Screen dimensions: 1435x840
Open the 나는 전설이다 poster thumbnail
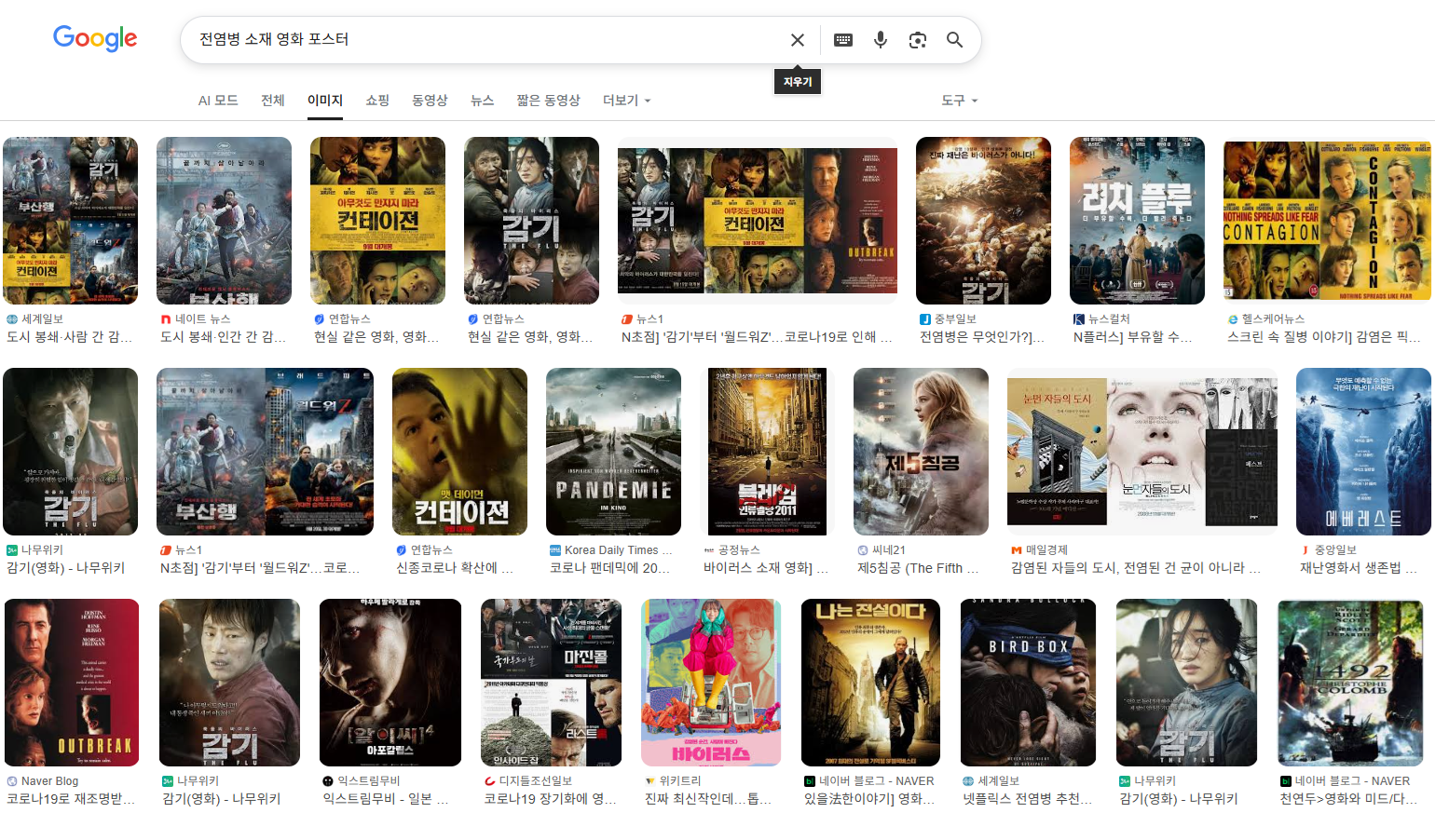pos(870,683)
